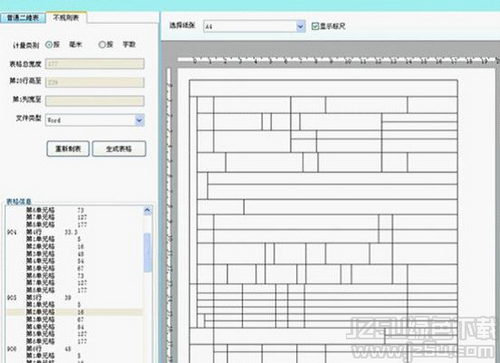
Task: Toggle the 显示标尺 checkbox
Action: click(x=315, y=26)
